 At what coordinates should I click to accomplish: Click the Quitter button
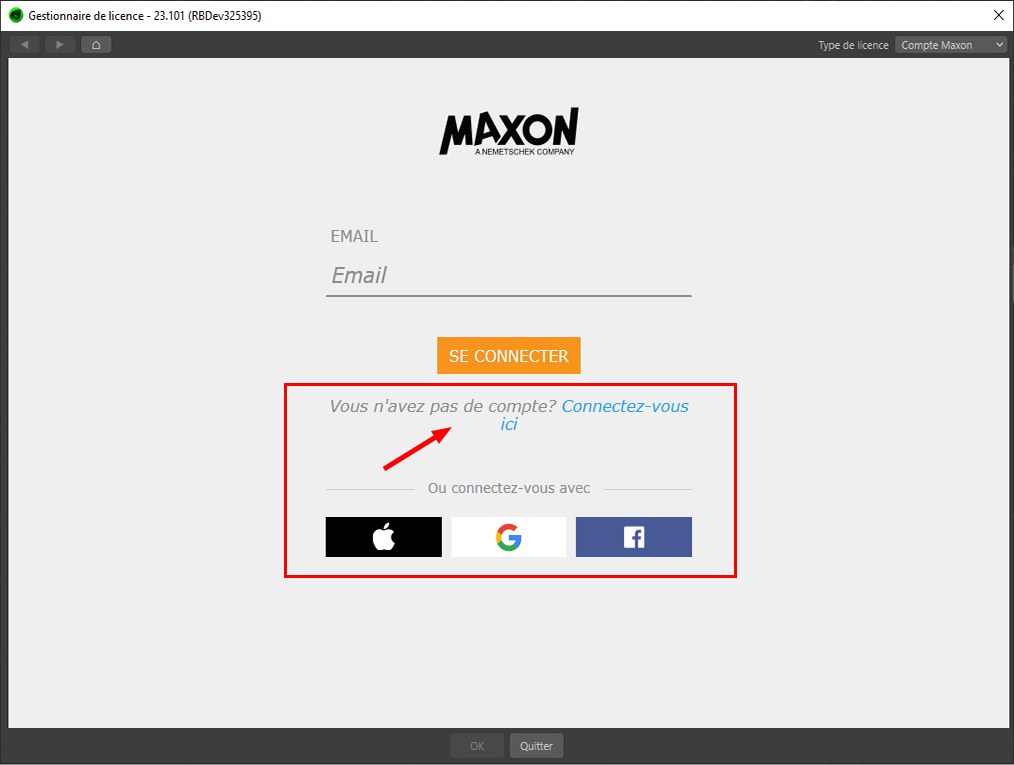pos(536,746)
